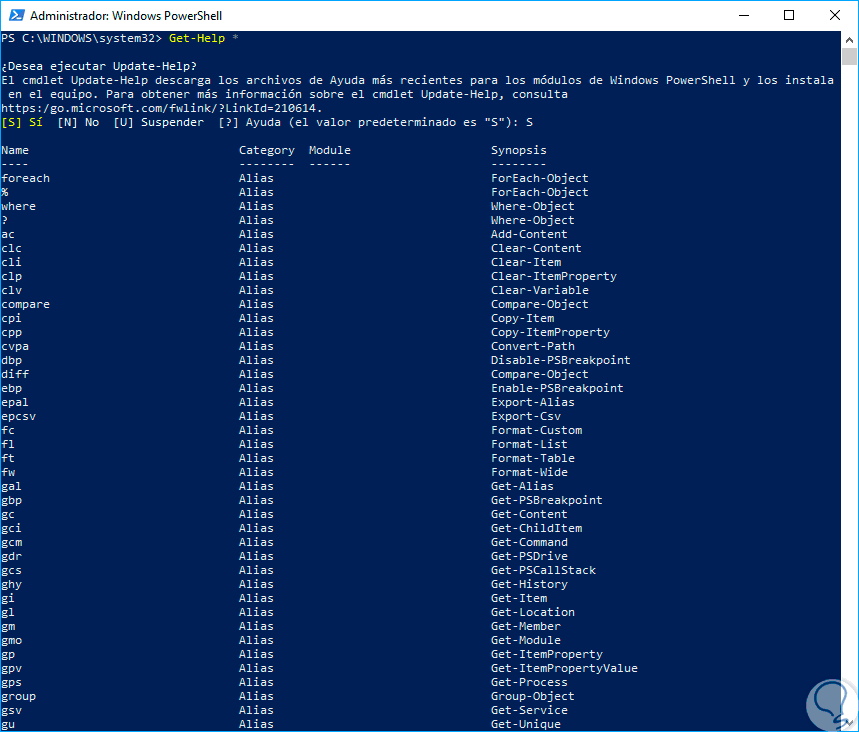Click the Get-ChildItem synopsis
The width and height of the screenshot is (859, 732).
tap(537, 528)
